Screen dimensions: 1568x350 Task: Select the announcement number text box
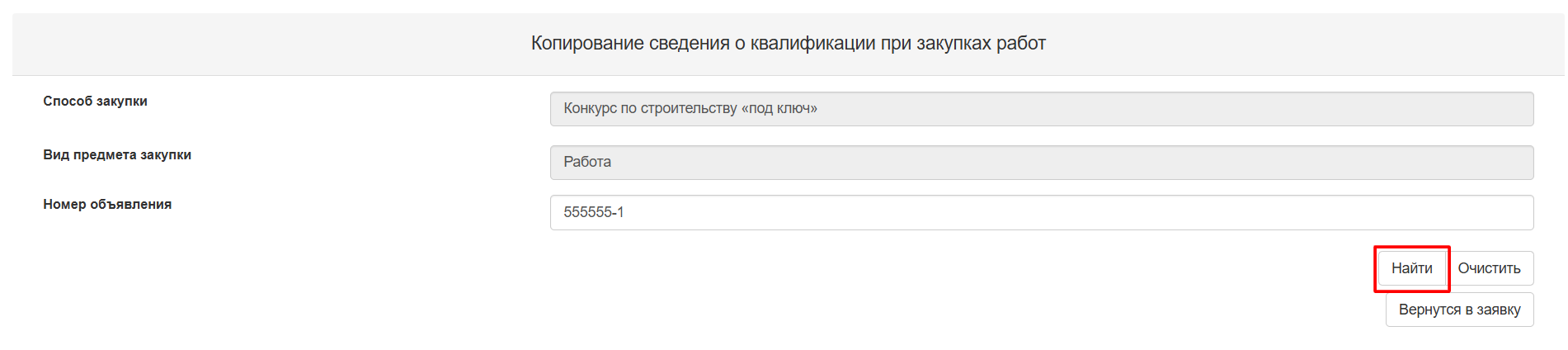coord(1041,212)
